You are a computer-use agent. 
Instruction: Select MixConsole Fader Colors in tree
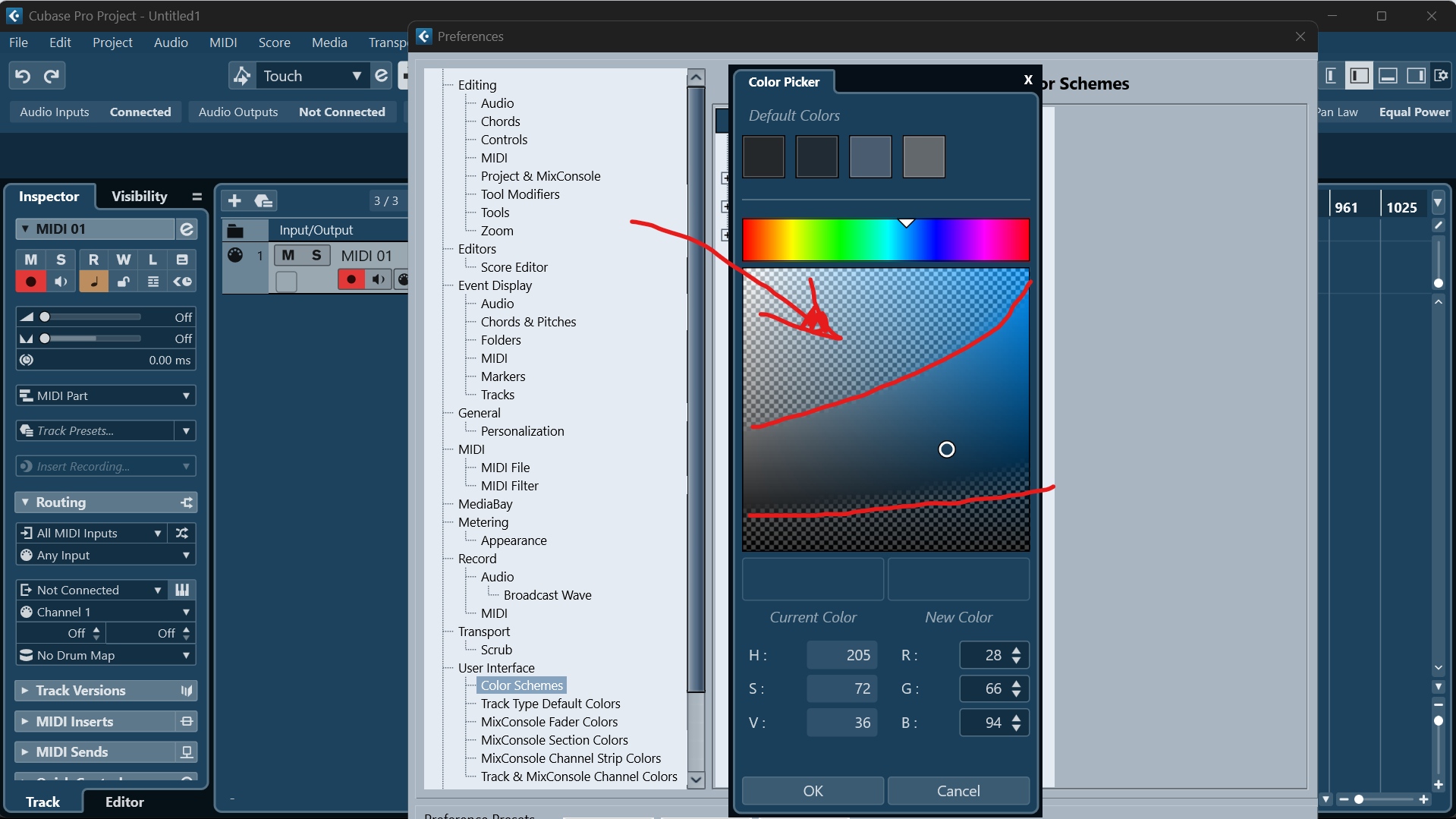coord(549,722)
